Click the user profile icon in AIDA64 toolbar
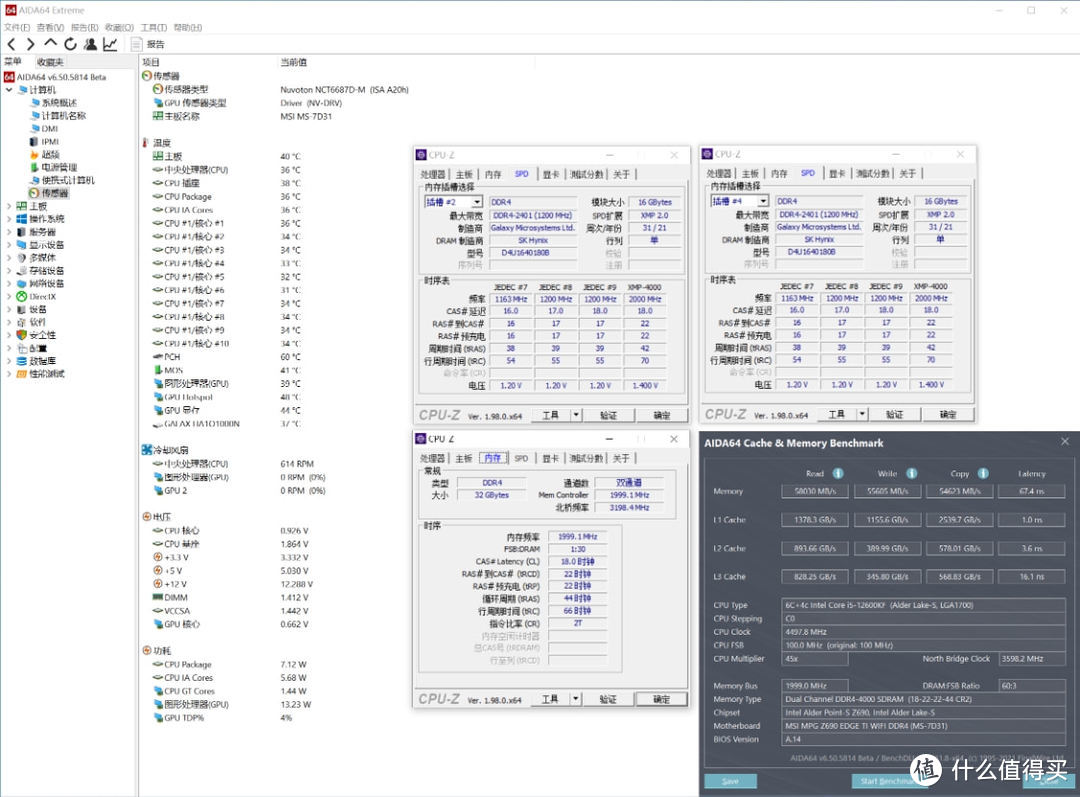The width and height of the screenshot is (1080, 797). tap(90, 44)
